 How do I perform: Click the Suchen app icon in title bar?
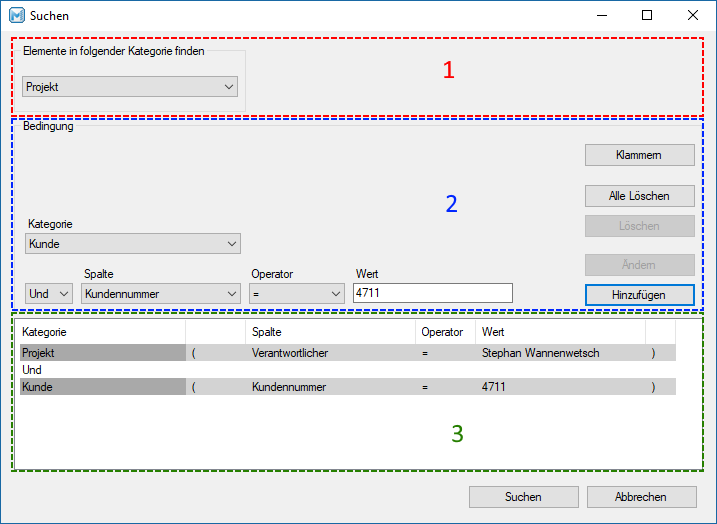click(x=16, y=16)
